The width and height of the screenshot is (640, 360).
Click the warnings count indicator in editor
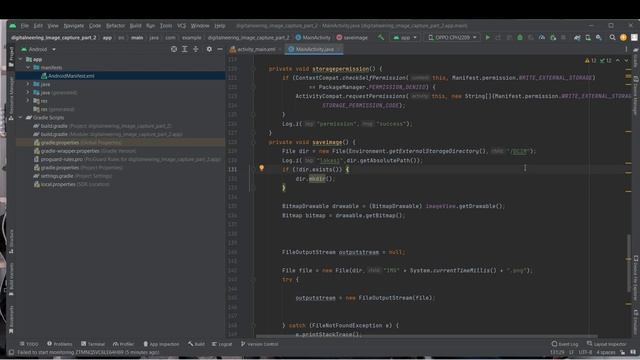[590, 60]
